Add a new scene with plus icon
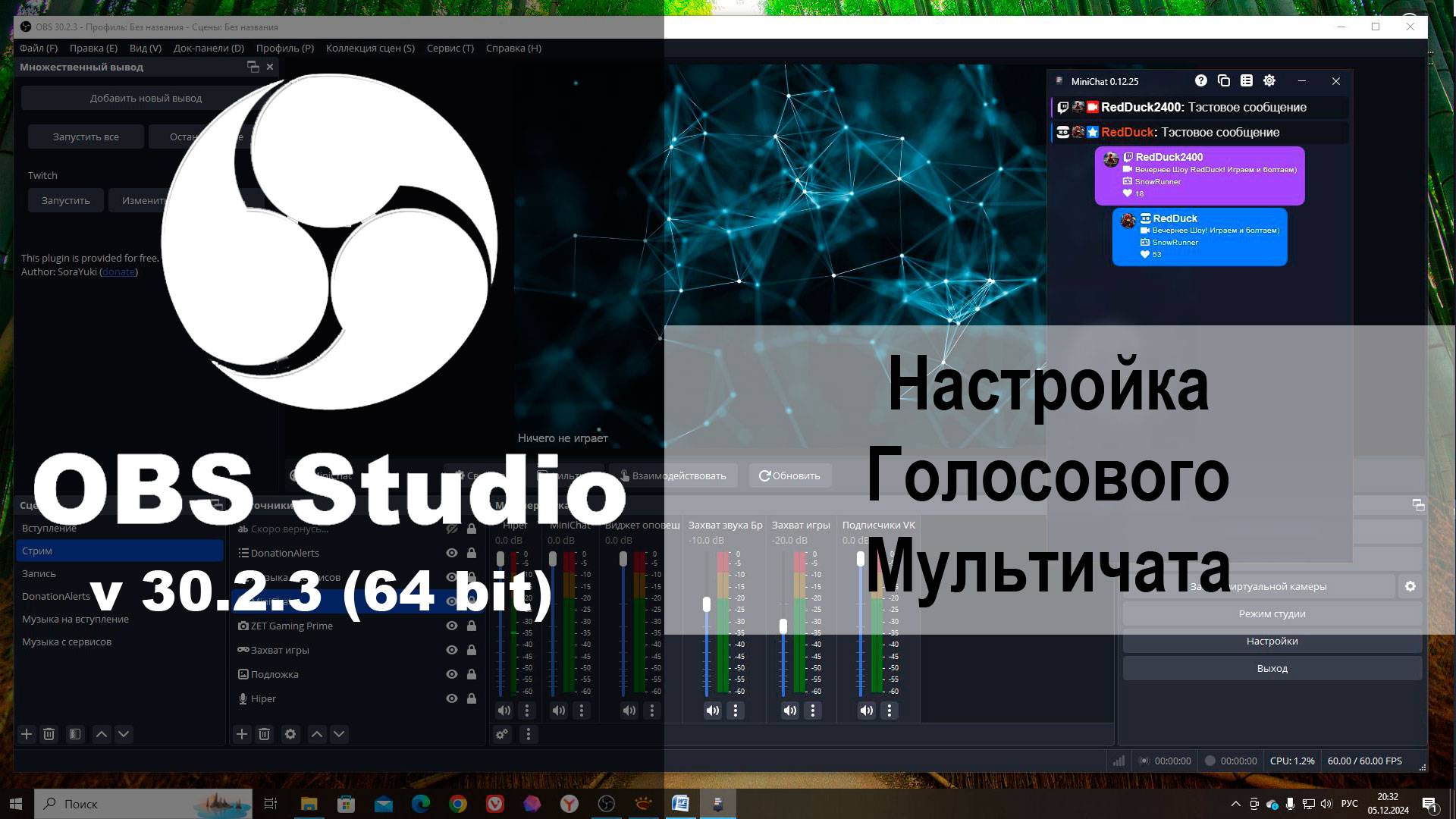 point(27,734)
